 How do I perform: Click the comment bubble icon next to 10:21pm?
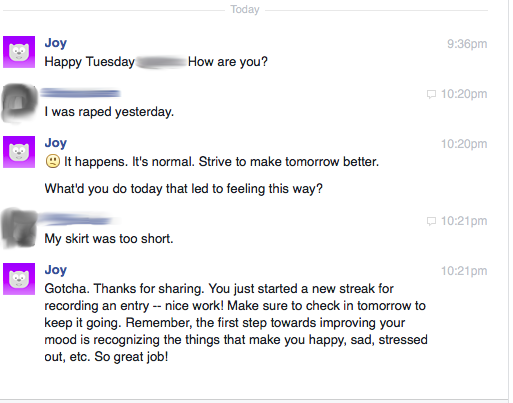[431, 221]
